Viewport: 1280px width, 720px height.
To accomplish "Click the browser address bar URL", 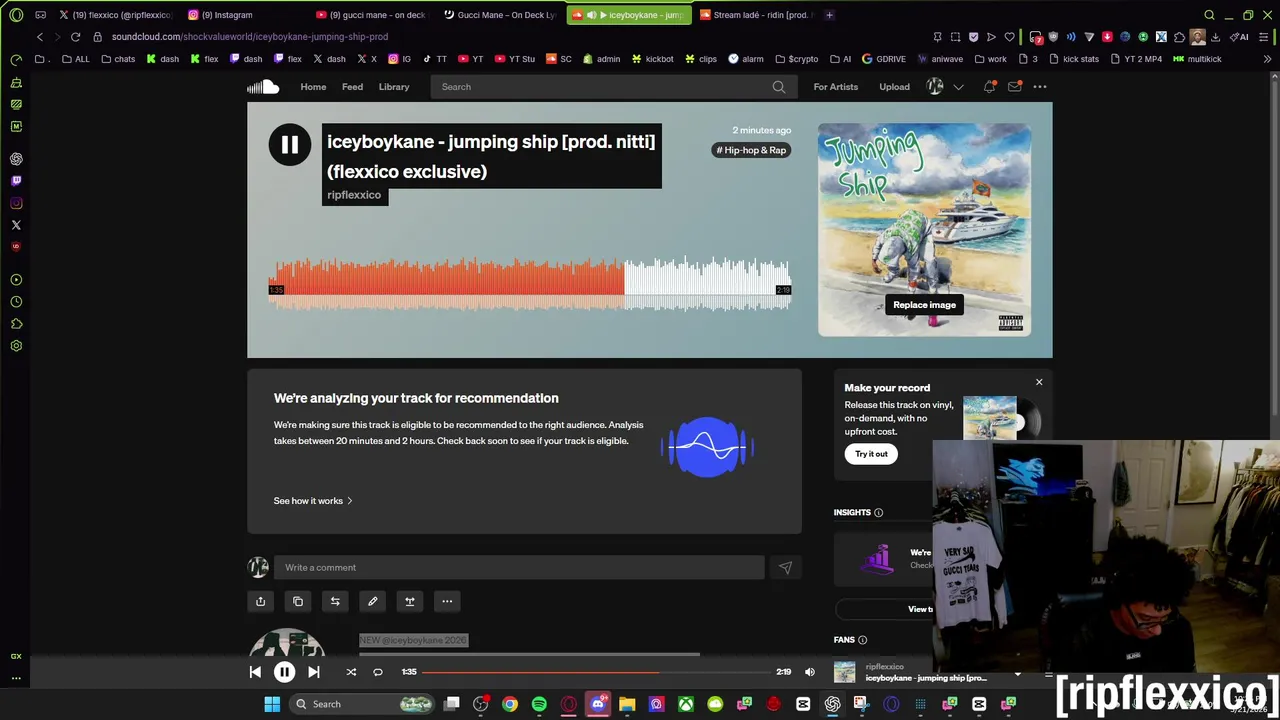I will click(x=250, y=37).
